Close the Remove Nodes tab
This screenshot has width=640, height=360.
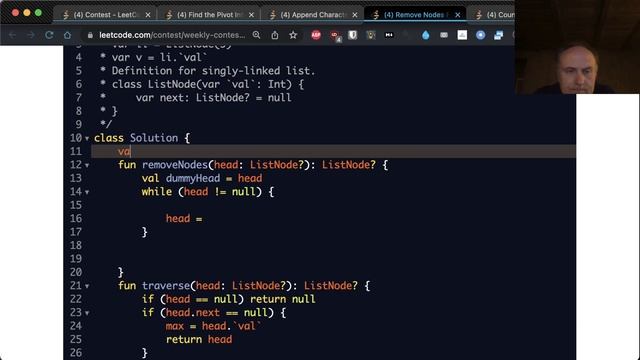tap(458, 15)
